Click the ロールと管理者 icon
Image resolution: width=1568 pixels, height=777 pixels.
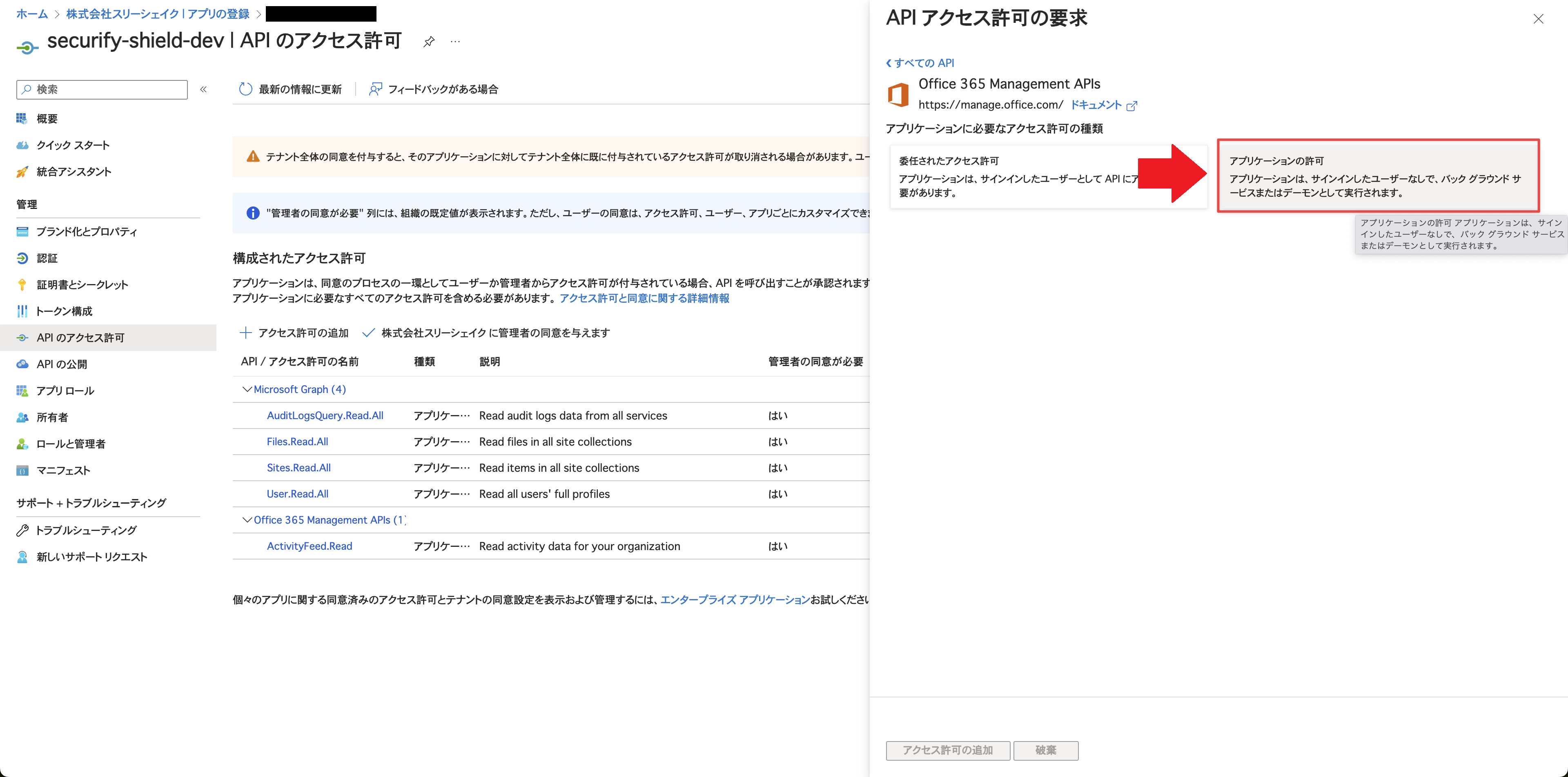pyautogui.click(x=22, y=444)
